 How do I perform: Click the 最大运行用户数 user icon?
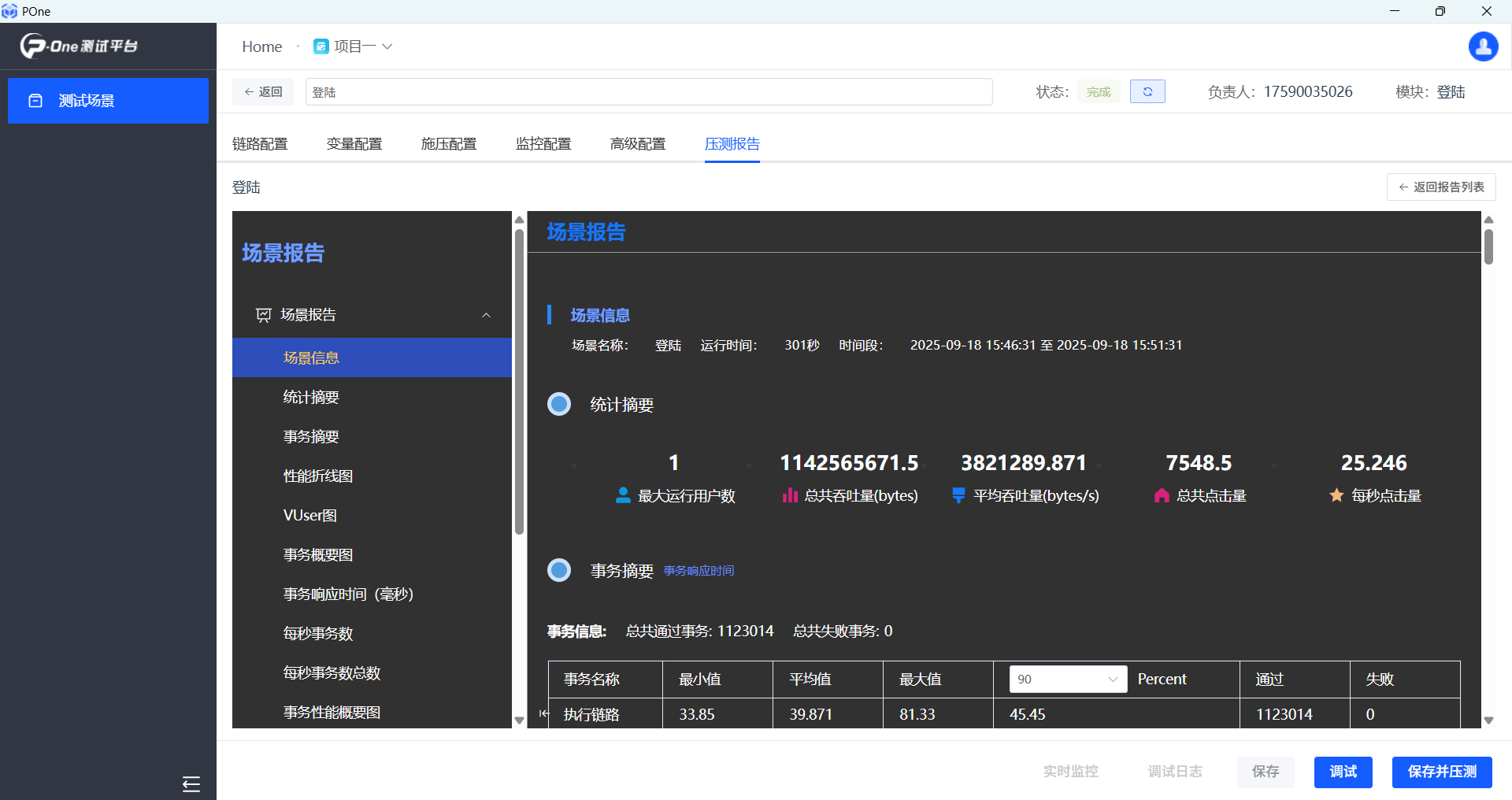[623, 495]
